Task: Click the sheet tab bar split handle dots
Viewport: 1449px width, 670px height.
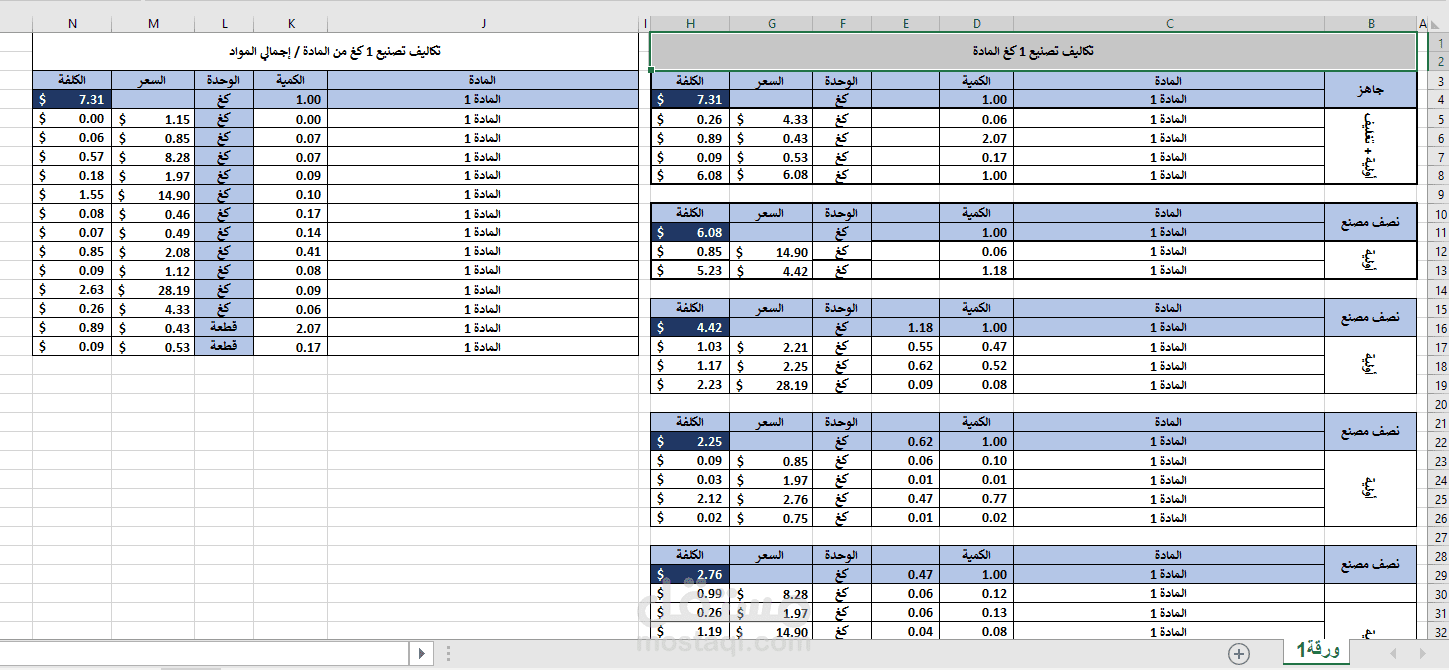Action: click(447, 654)
